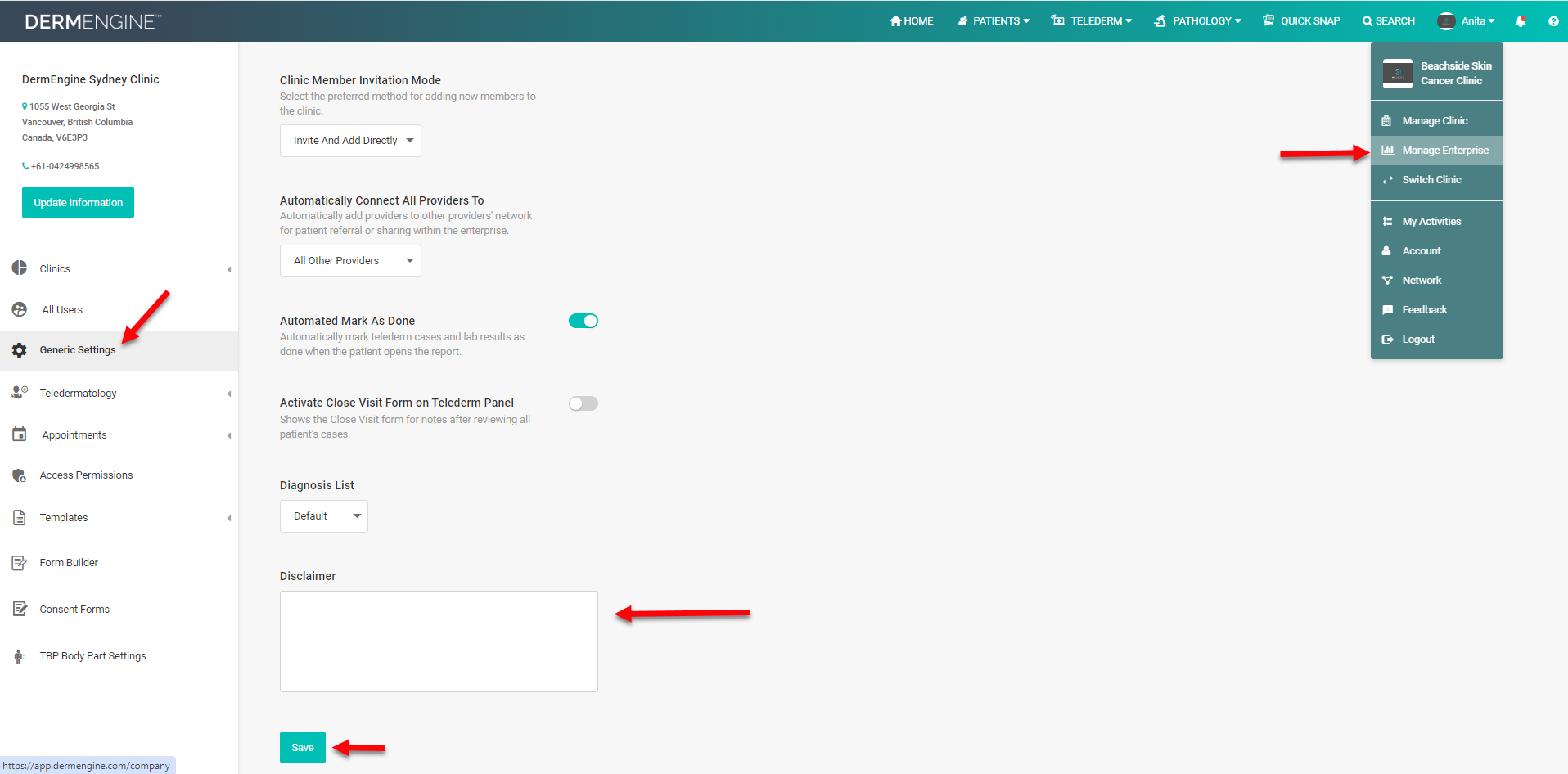Click the Feedback speech bubble icon
This screenshot has height=774, width=1568.
click(x=1387, y=310)
